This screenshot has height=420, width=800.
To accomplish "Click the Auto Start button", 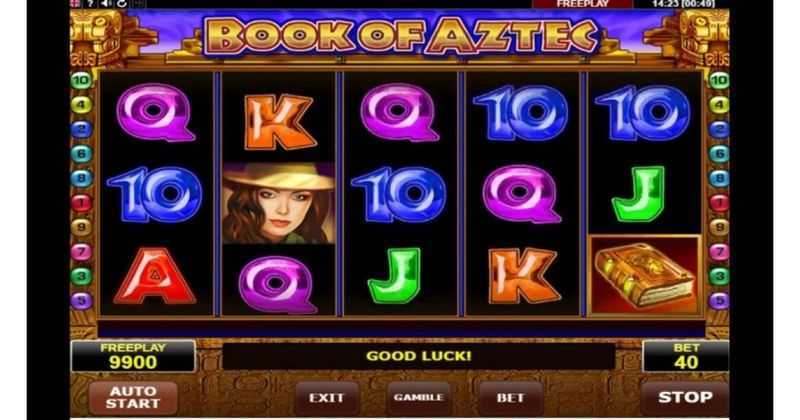I will click(x=133, y=398).
